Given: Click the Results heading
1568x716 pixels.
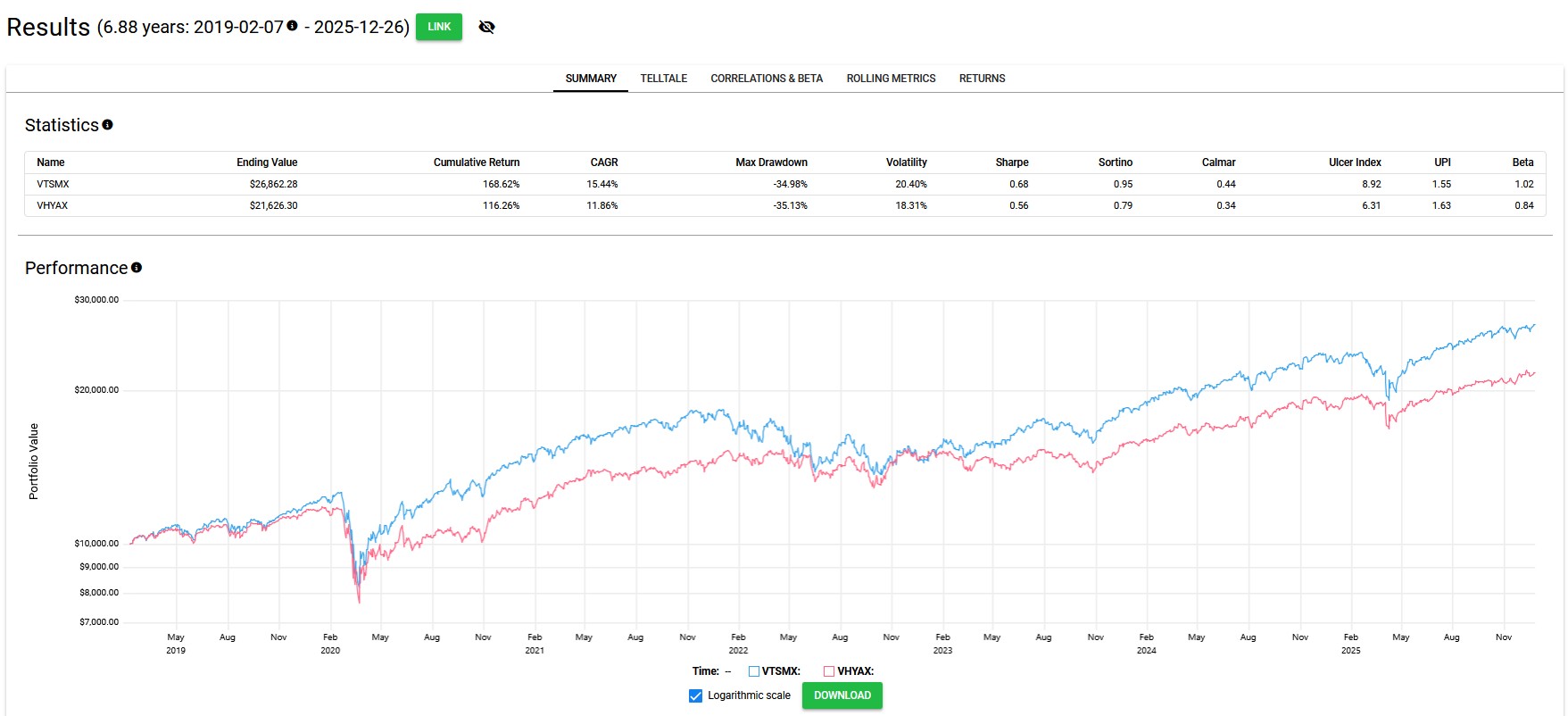Looking at the screenshot, I should (48, 28).
